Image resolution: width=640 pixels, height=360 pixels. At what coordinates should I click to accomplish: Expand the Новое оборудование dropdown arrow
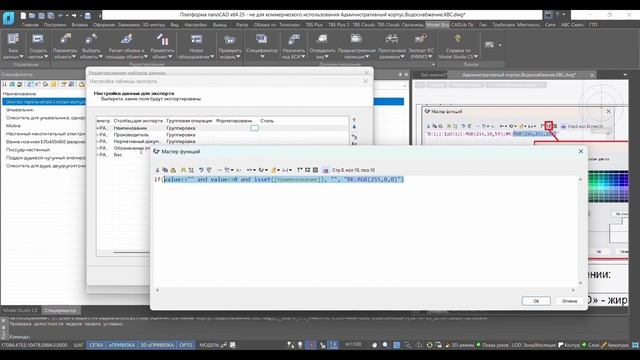[212, 57]
